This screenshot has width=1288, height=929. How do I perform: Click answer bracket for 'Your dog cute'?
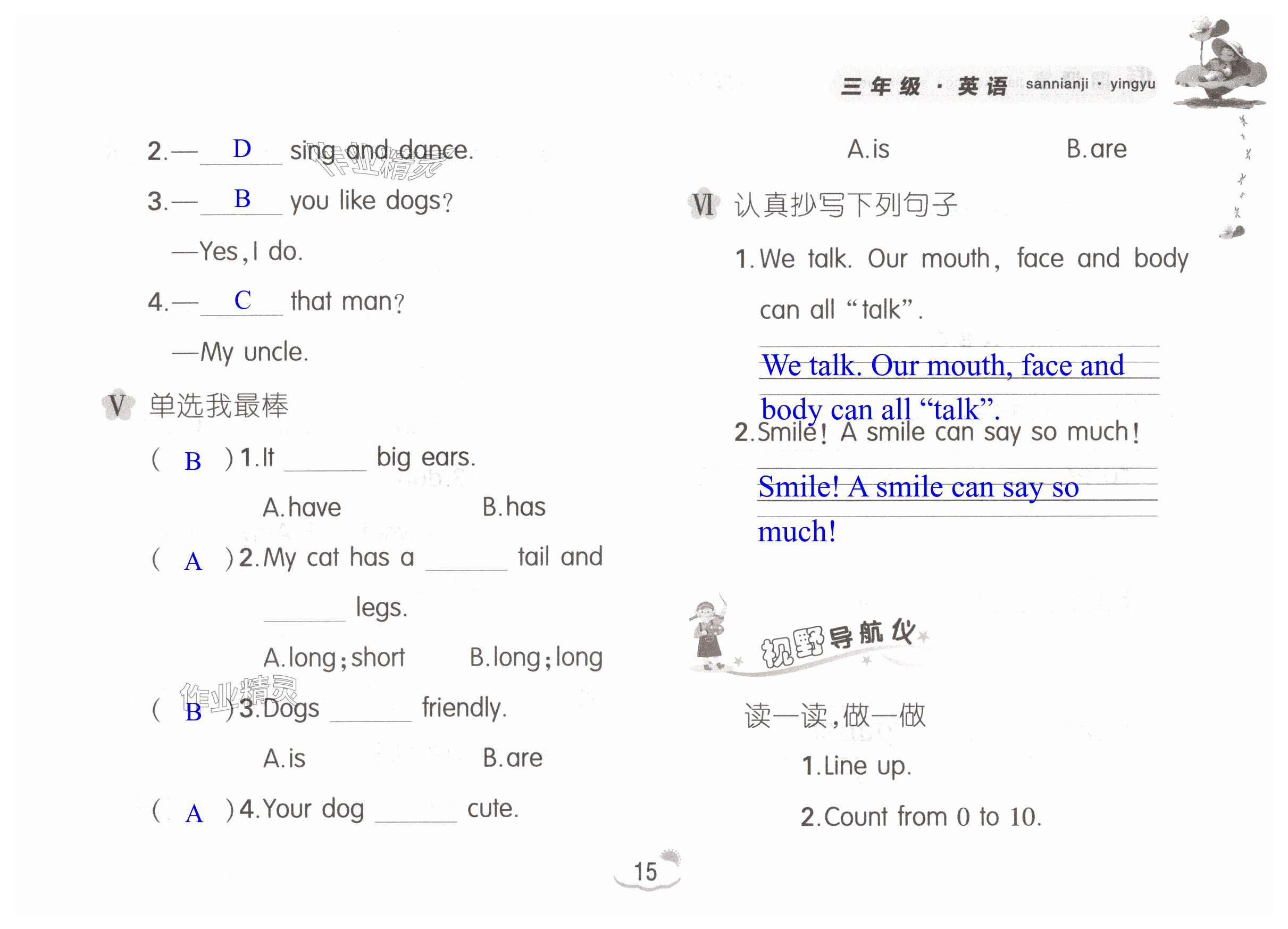point(194,813)
